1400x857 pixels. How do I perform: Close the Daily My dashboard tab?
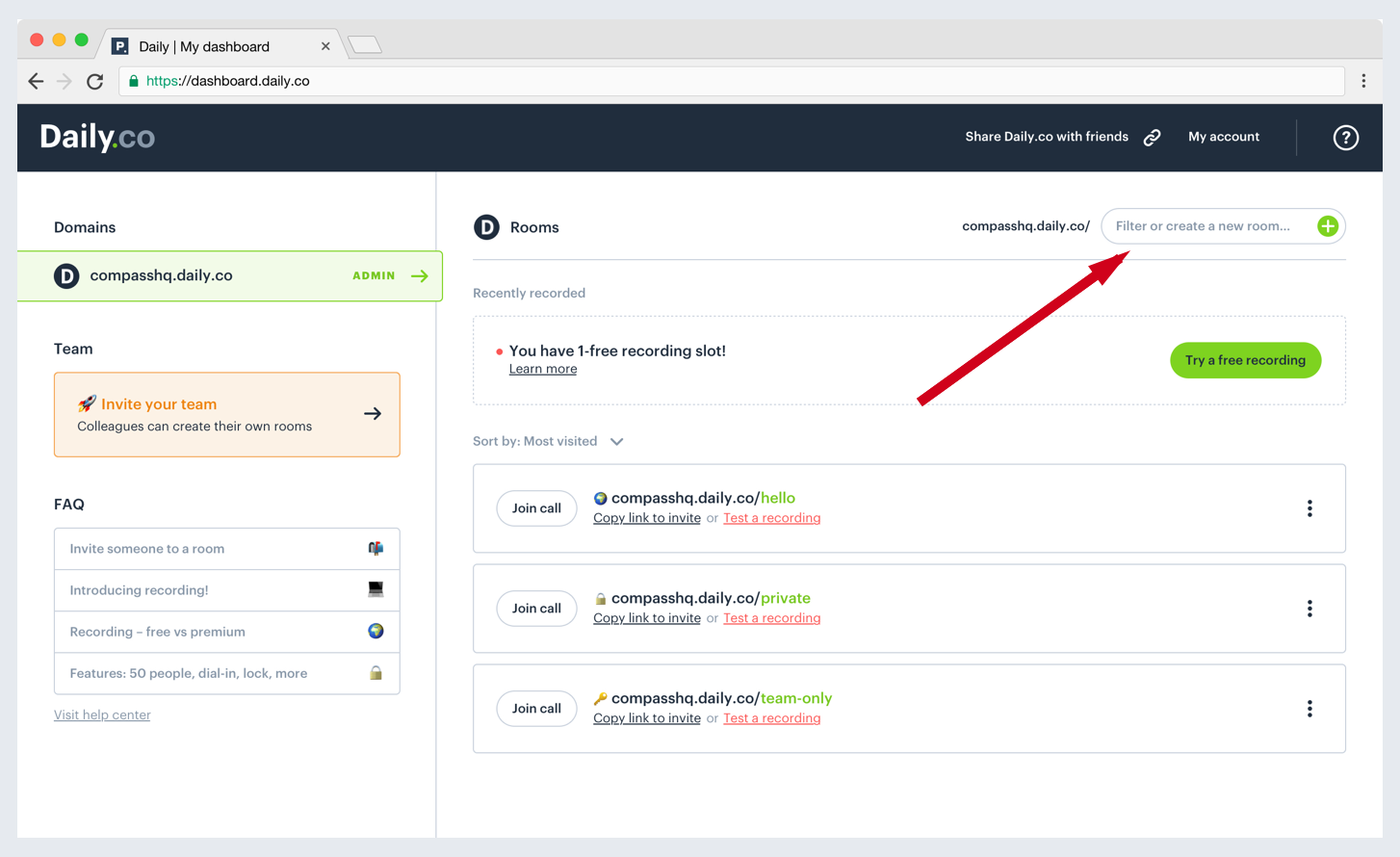pos(325,46)
